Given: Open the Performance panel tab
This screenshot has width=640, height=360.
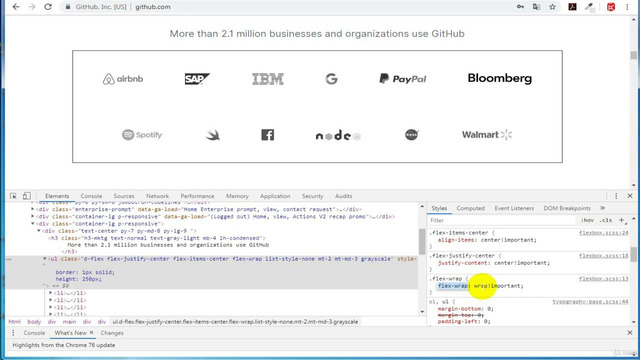Looking at the screenshot, I should (198, 196).
